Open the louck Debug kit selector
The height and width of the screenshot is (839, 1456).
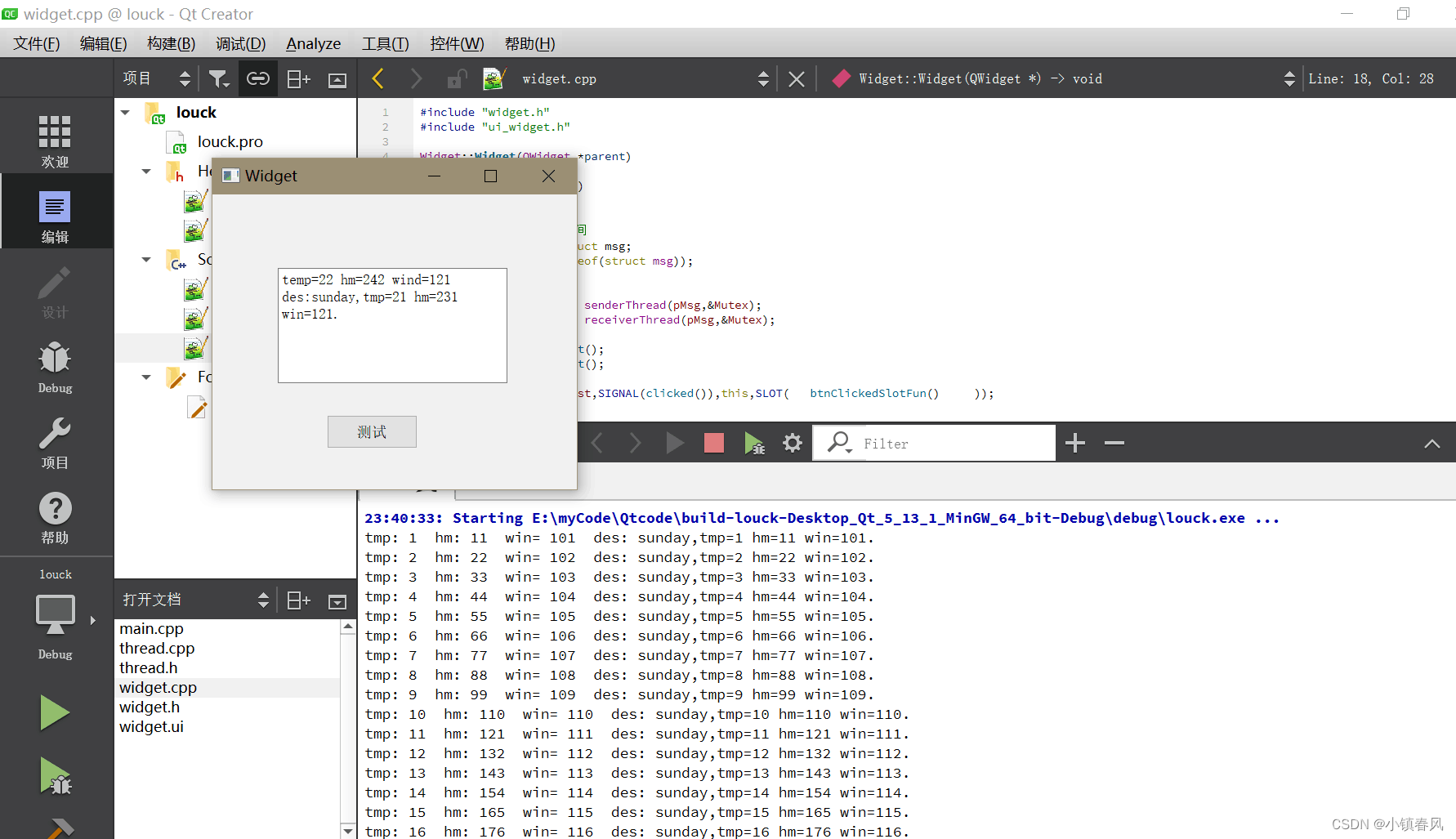[x=55, y=614]
